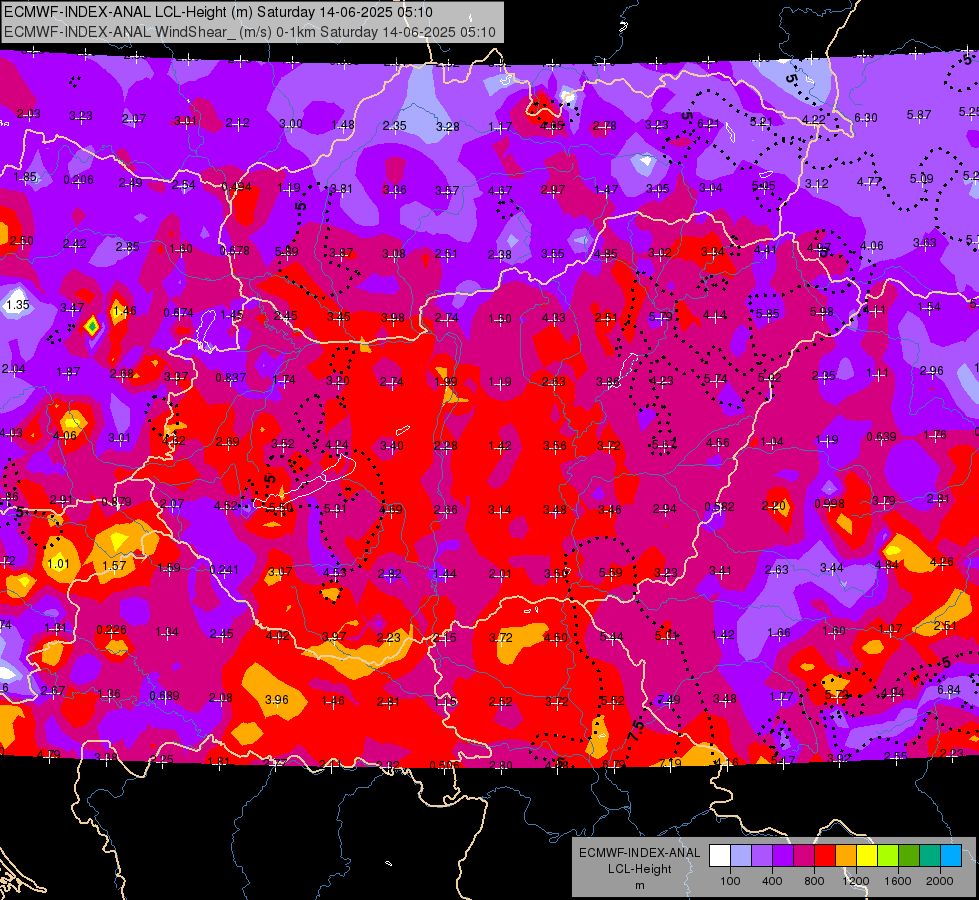
Task: Click the wind shear value 0.226
Action: pos(112,630)
